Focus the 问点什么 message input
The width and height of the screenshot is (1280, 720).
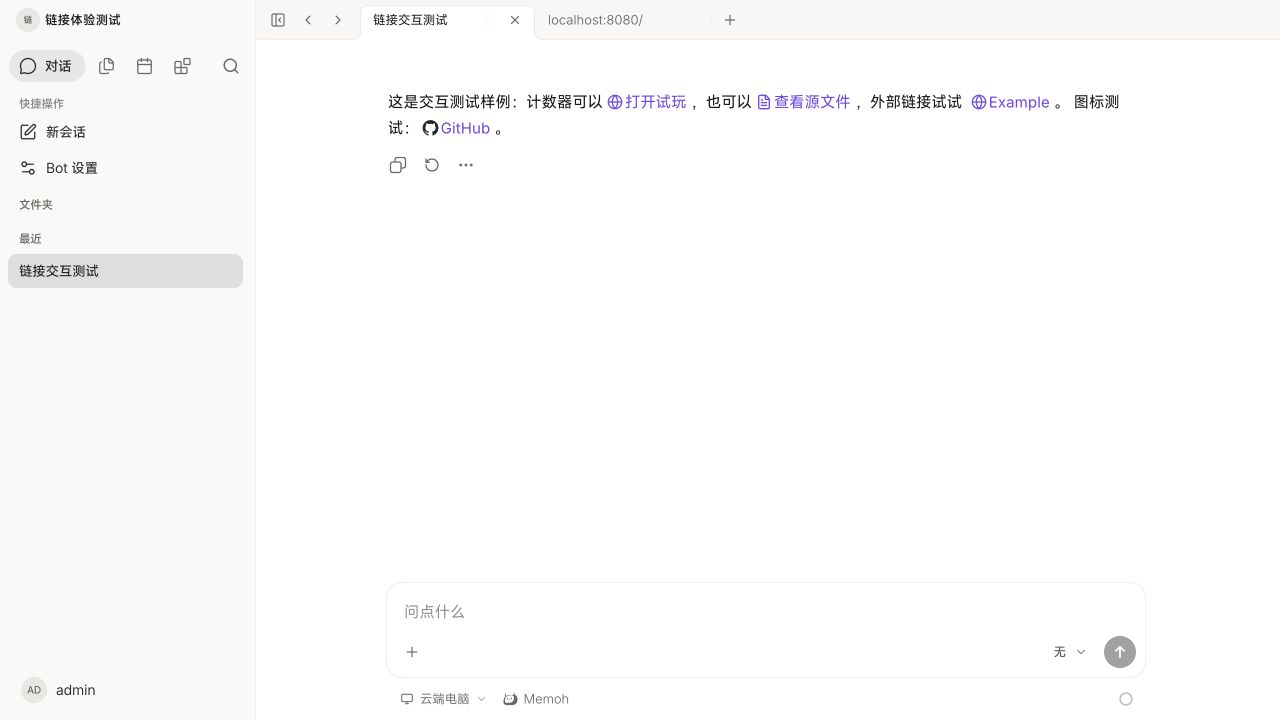(765, 611)
